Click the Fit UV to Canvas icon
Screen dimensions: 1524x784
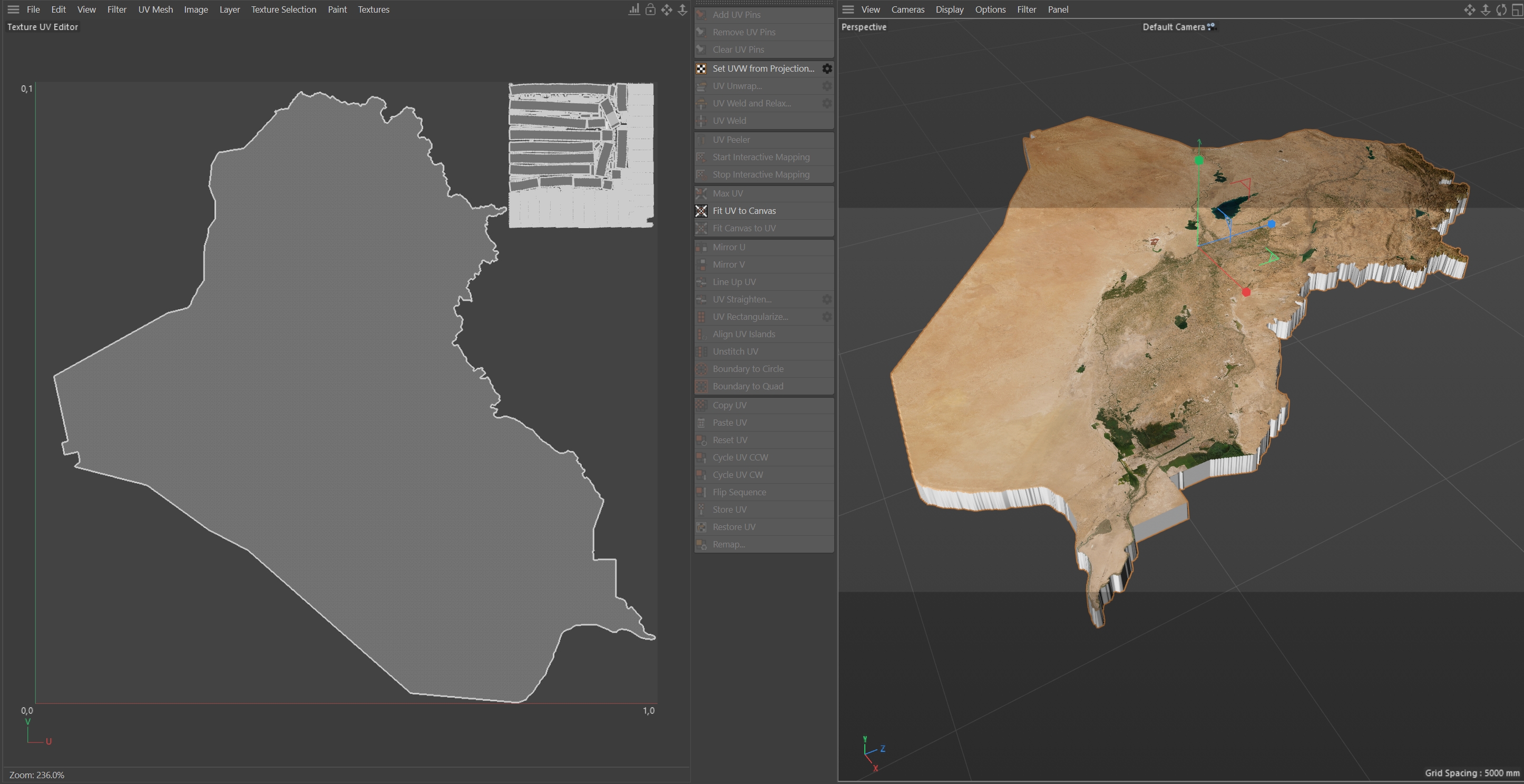pyautogui.click(x=701, y=211)
